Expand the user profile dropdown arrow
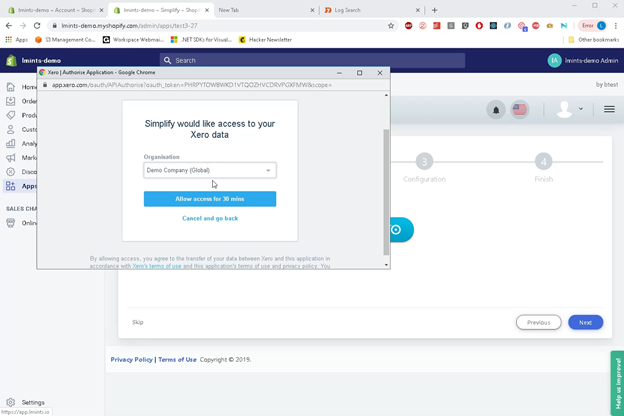The height and width of the screenshot is (416, 624). 581,109
